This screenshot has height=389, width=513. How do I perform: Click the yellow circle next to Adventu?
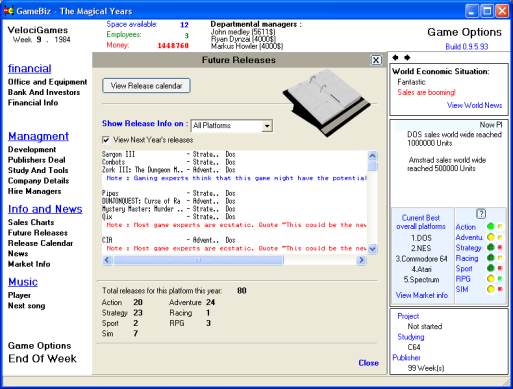(x=491, y=237)
